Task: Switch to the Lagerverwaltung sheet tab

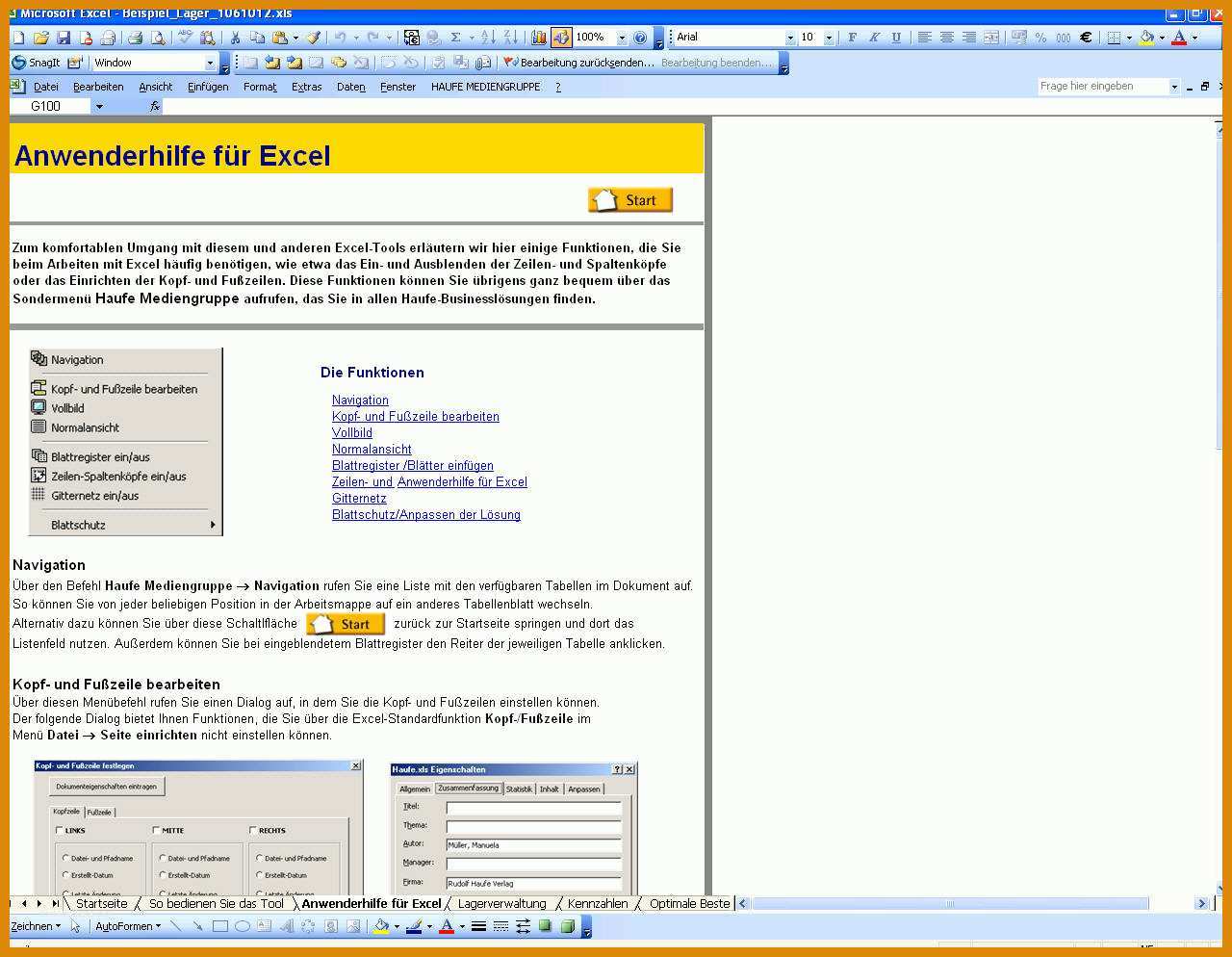Action: tap(501, 903)
